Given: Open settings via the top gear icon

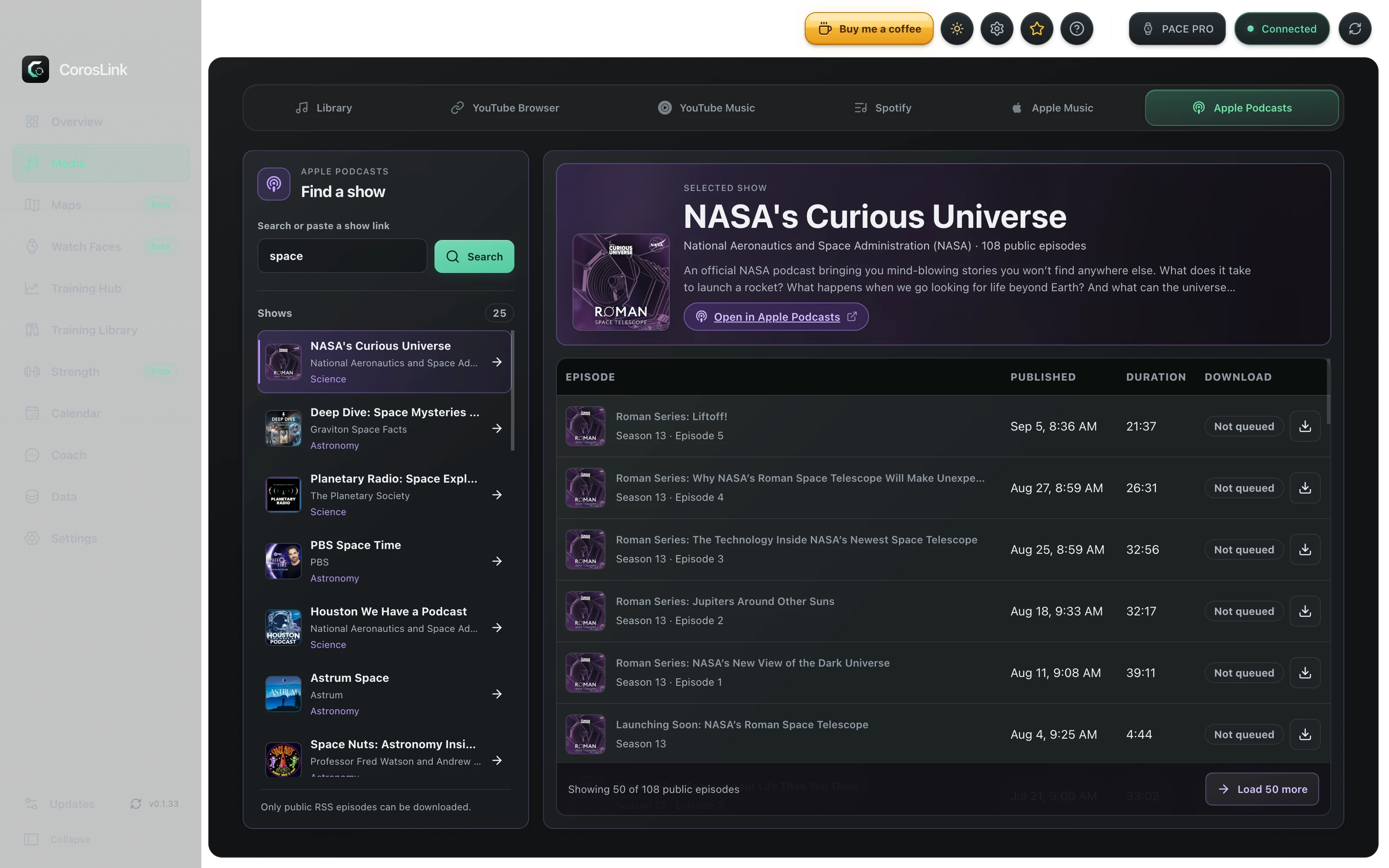Looking at the screenshot, I should (997, 29).
